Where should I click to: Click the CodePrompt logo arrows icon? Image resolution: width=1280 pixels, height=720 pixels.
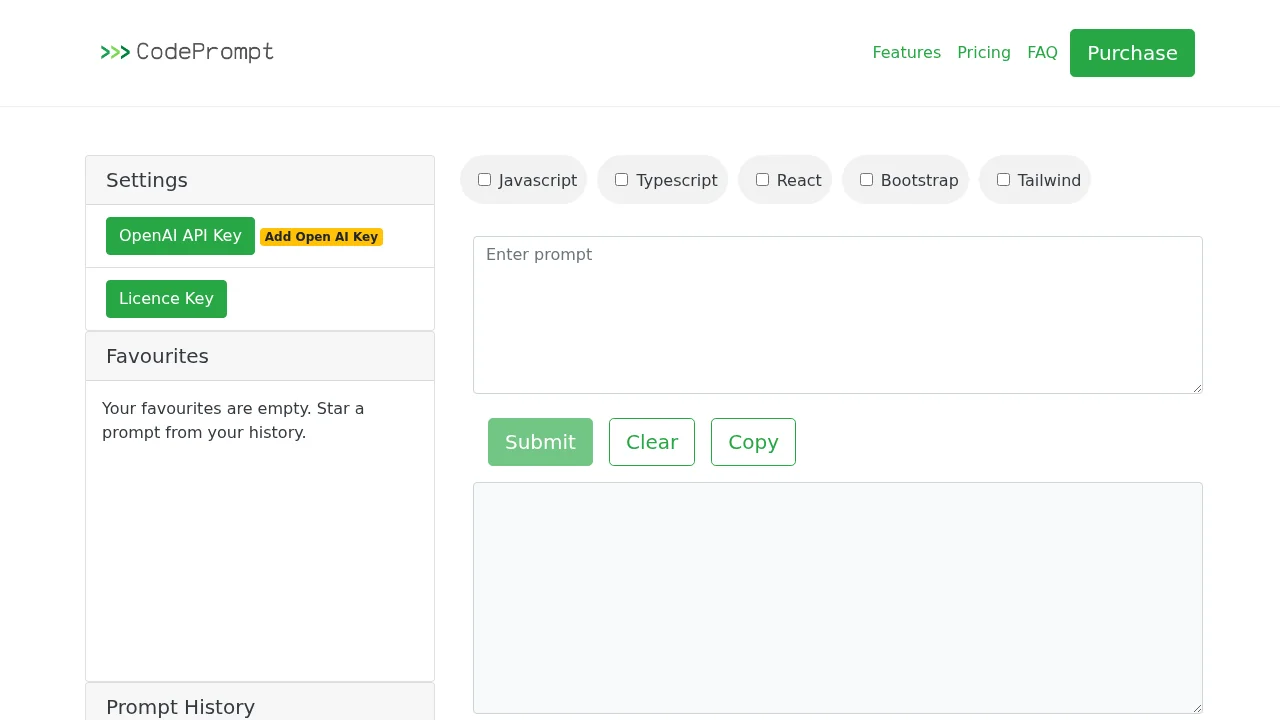point(115,53)
